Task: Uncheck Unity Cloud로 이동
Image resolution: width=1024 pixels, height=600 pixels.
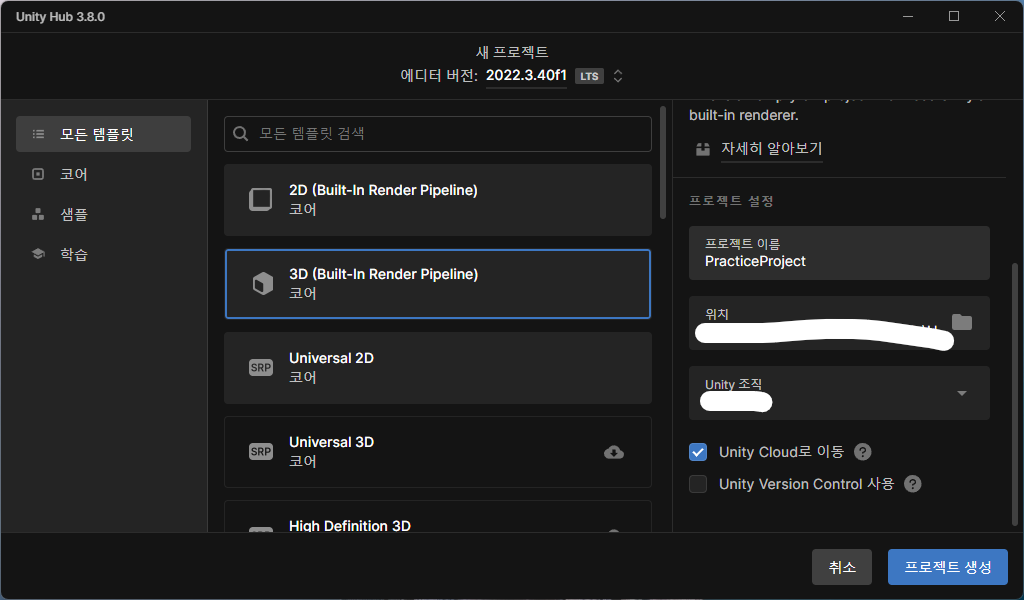Action: click(698, 452)
